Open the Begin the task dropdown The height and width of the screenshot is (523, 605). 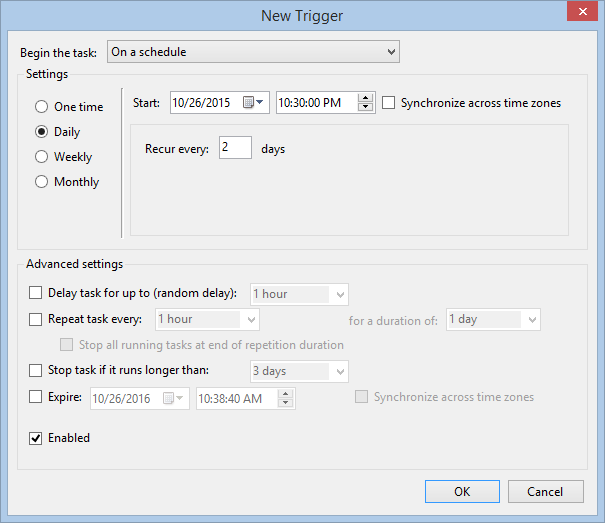[253, 52]
